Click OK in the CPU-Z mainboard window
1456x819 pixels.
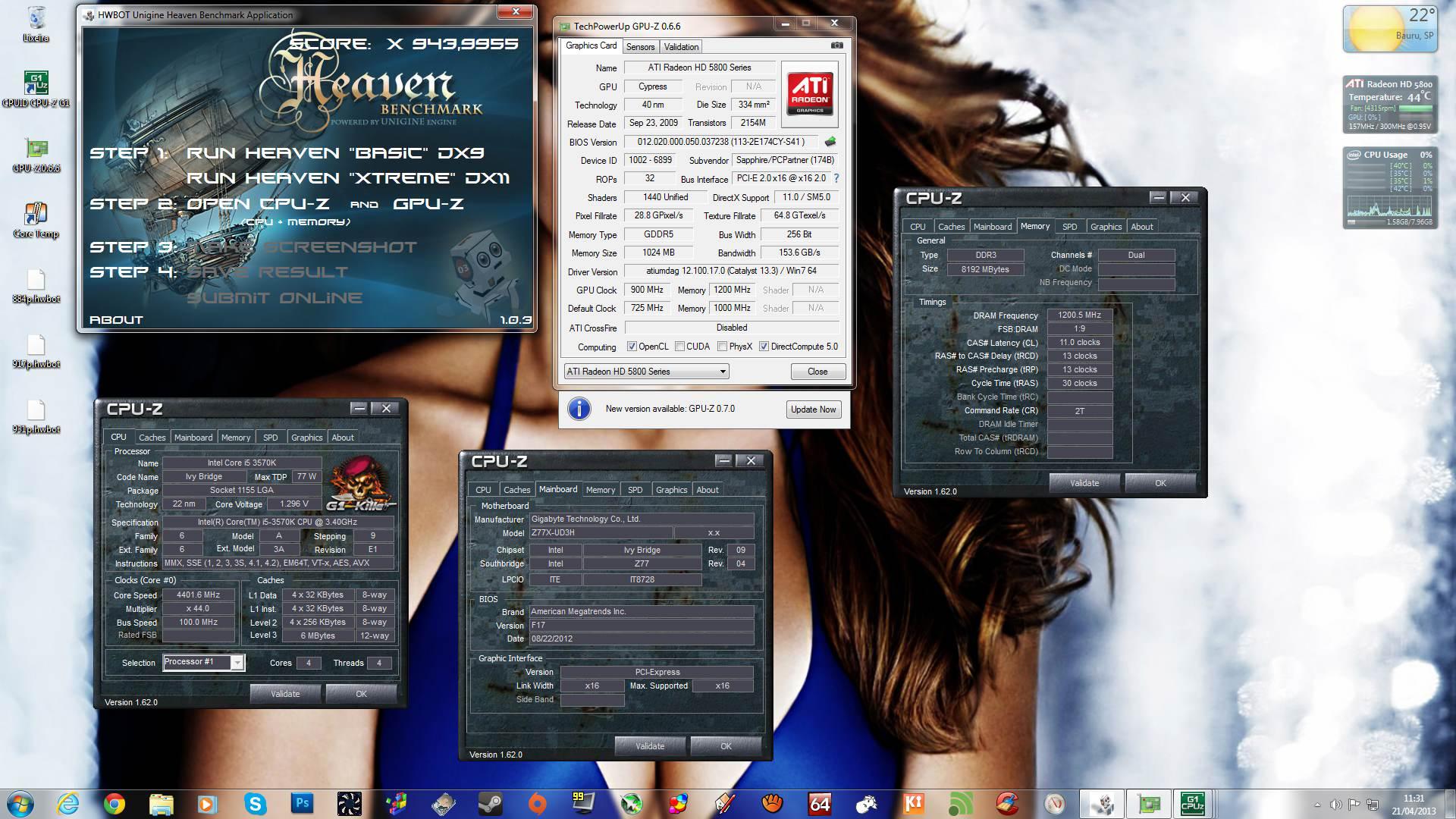pyautogui.click(x=726, y=746)
